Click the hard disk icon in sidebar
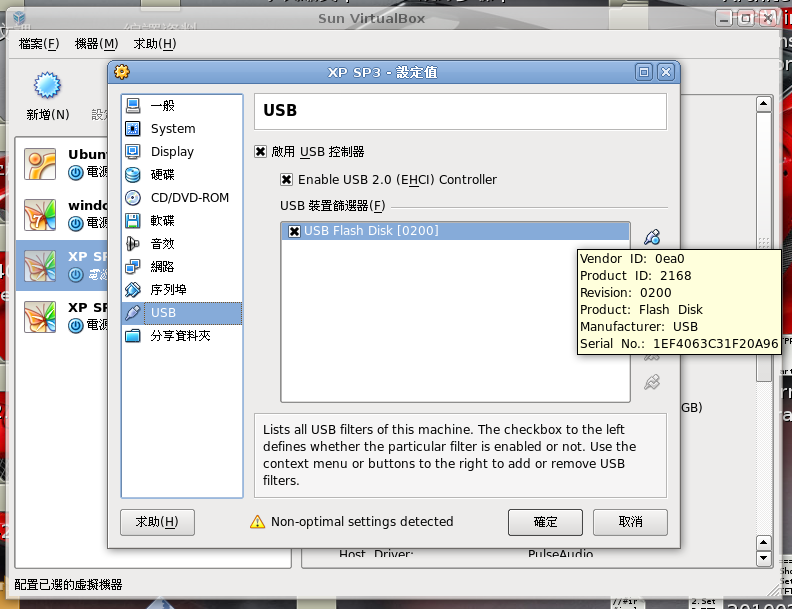 (133, 175)
